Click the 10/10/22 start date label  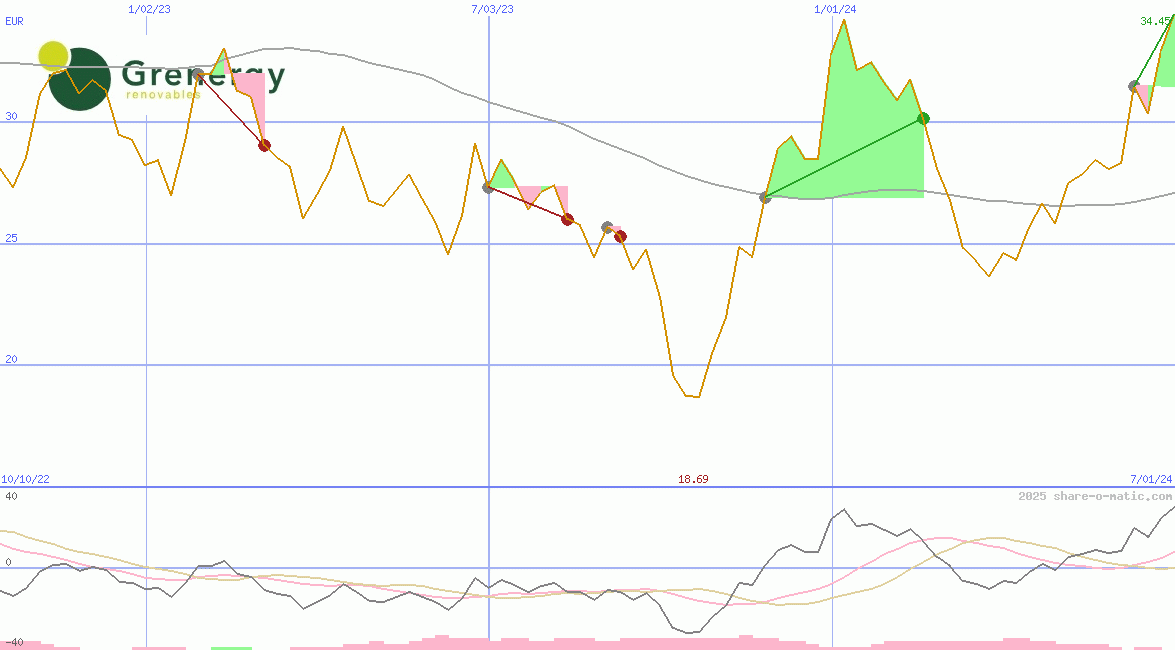[25, 480]
